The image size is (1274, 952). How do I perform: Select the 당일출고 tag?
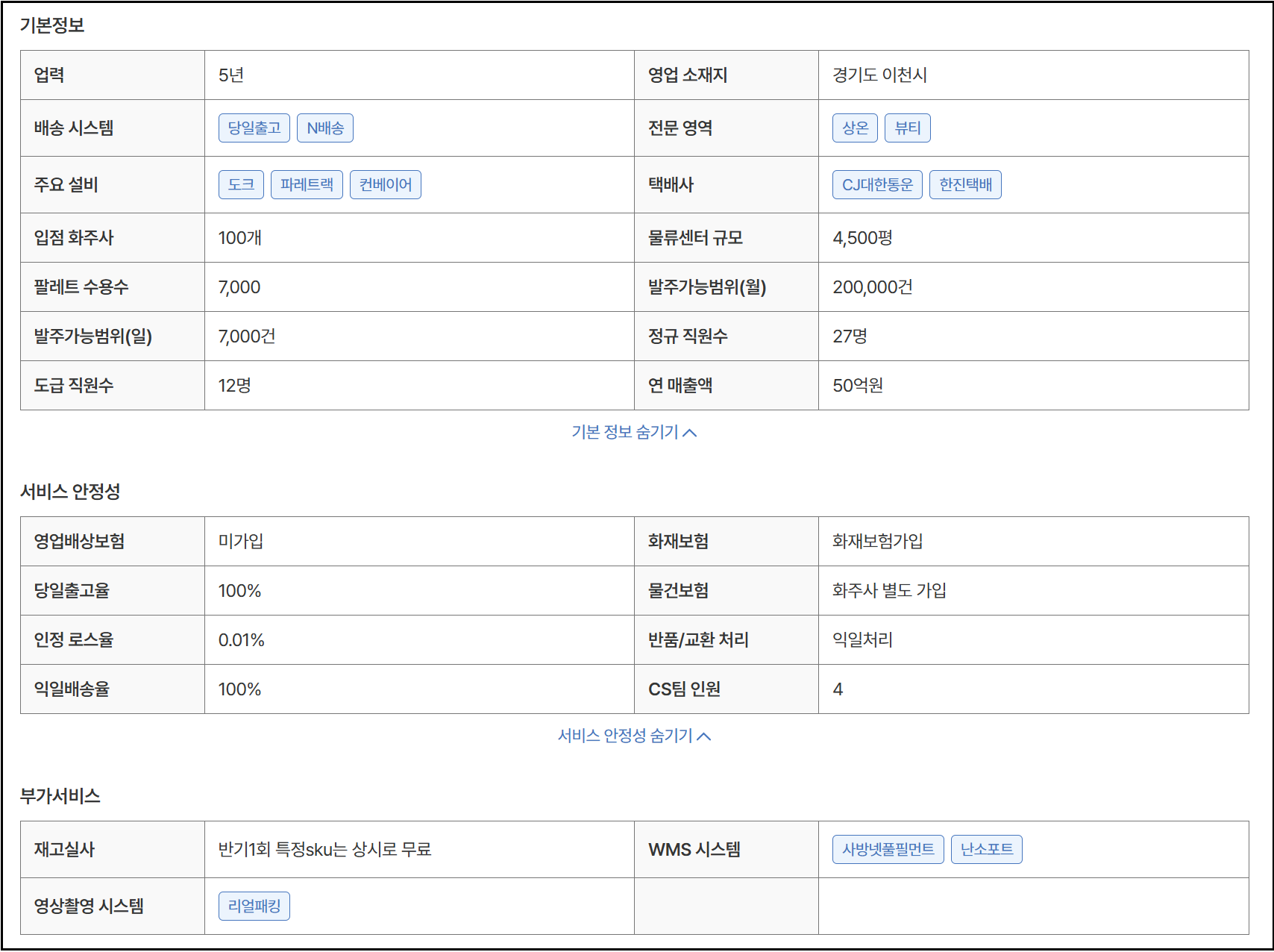[254, 128]
